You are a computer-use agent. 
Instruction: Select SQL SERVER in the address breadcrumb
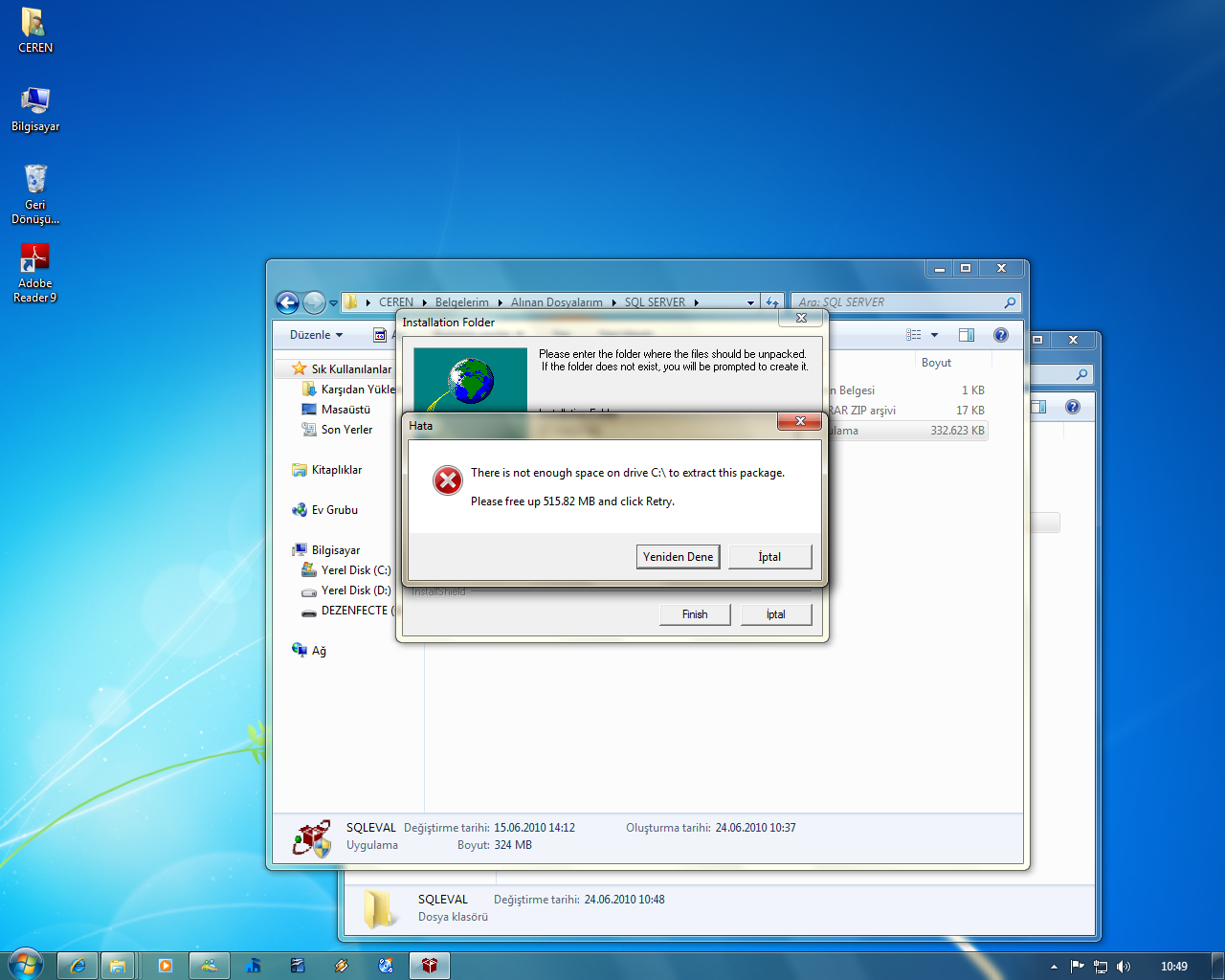pos(655,302)
